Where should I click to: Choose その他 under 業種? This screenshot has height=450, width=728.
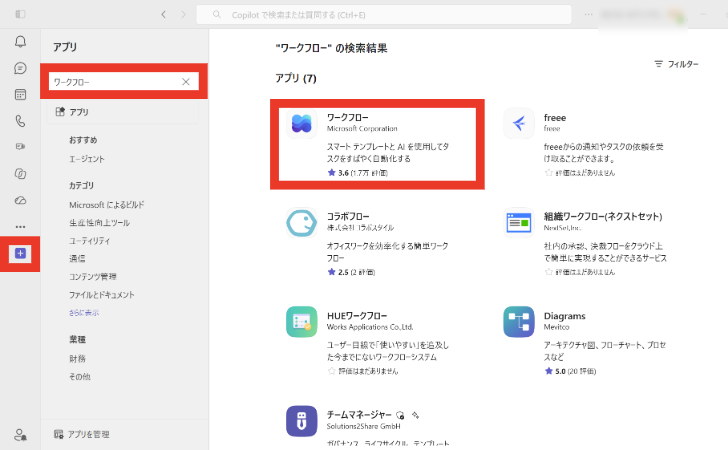(x=80, y=377)
